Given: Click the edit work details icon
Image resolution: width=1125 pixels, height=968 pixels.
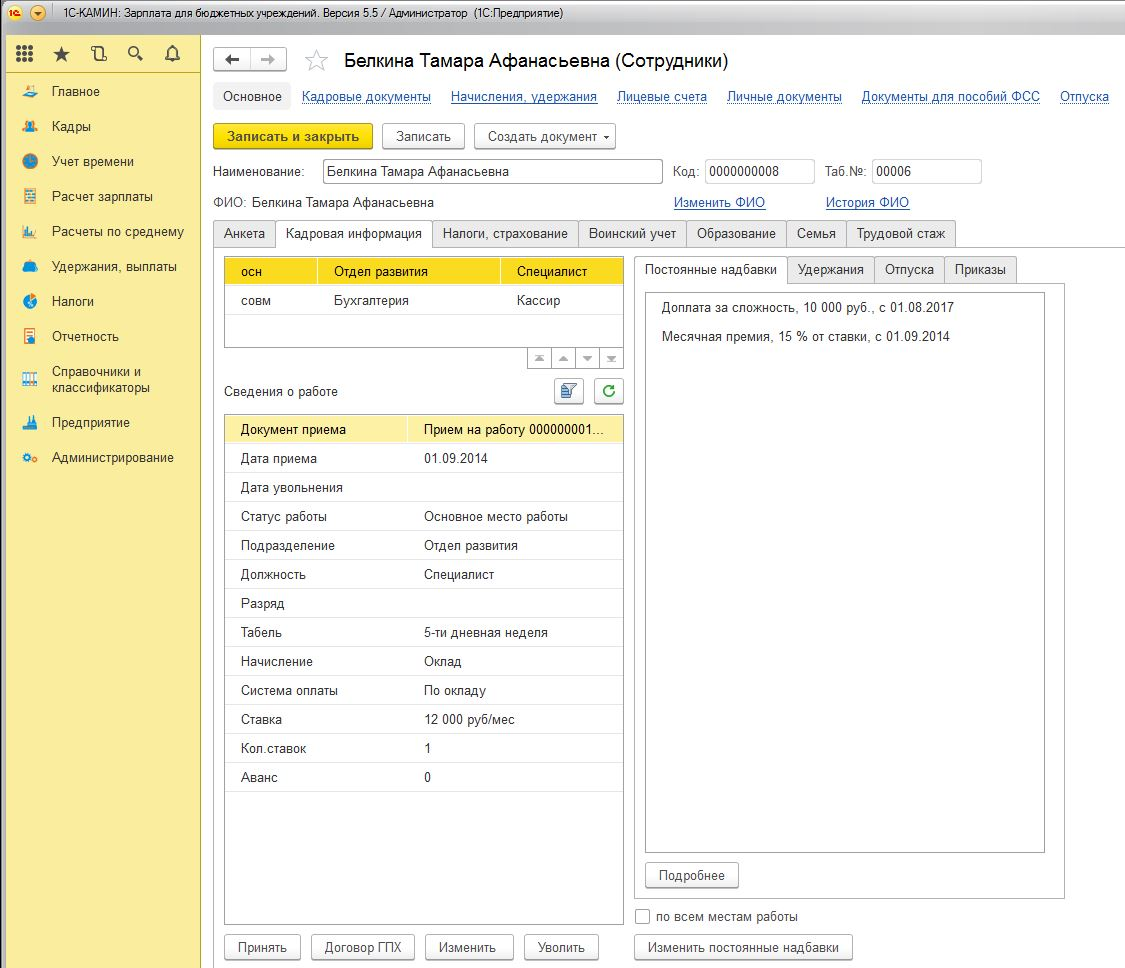Looking at the screenshot, I should click(569, 391).
